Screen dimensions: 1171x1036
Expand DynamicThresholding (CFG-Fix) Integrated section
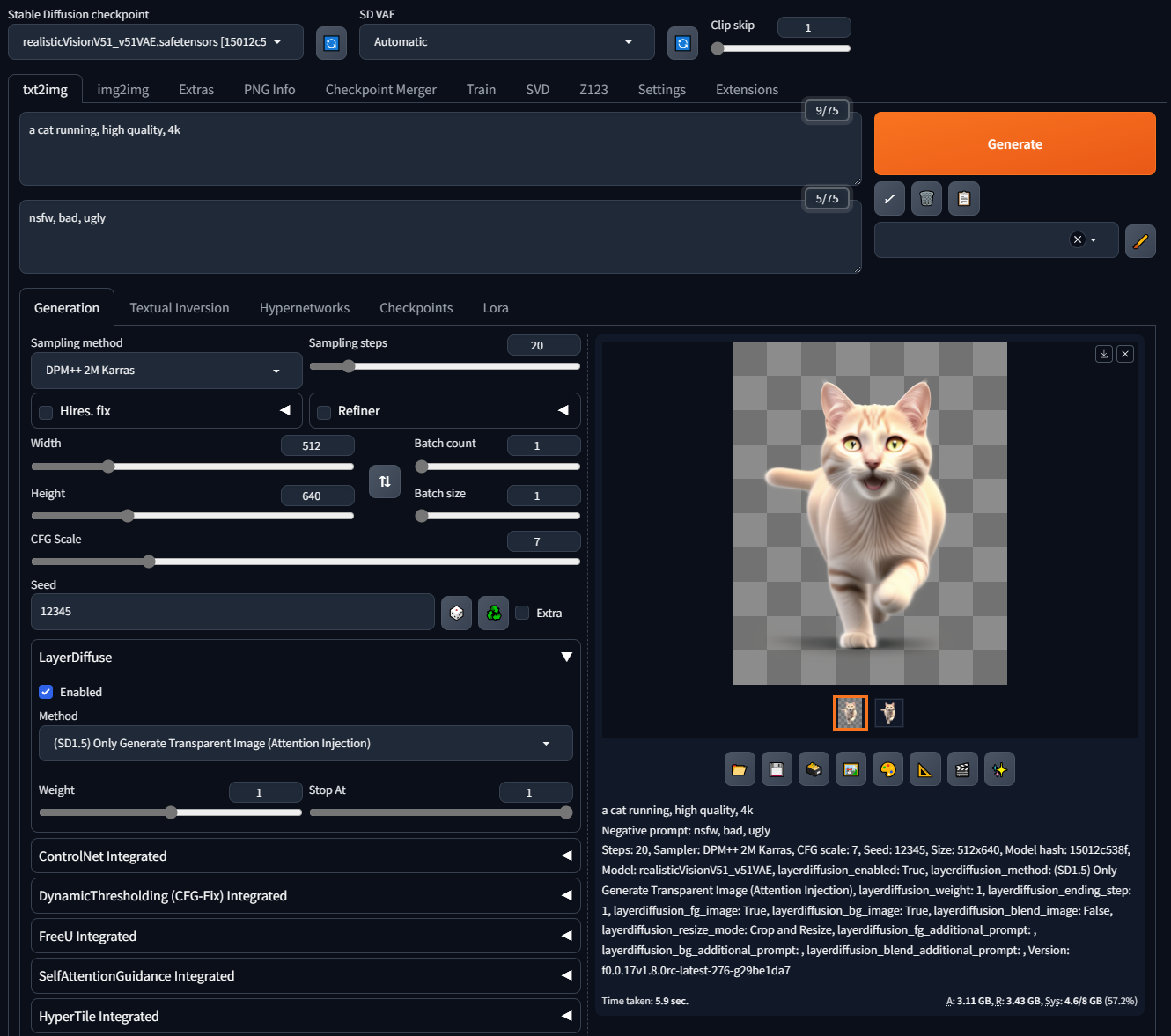(x=306, y=895)
